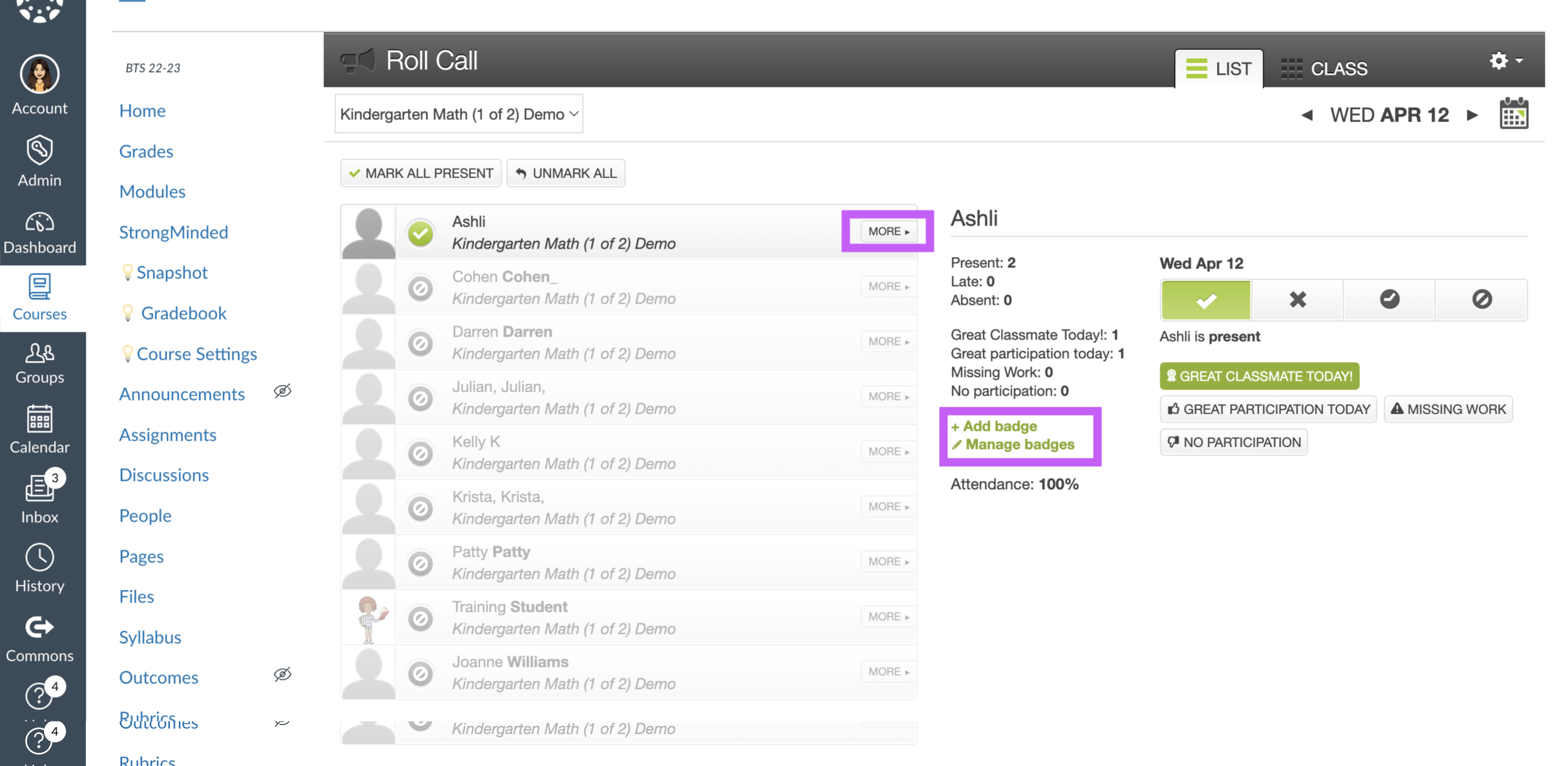Viewport: 1568px width, 766px height.
Task: Toggle Ashli's green attendance status circle
Action: click(x=420, y=233)
